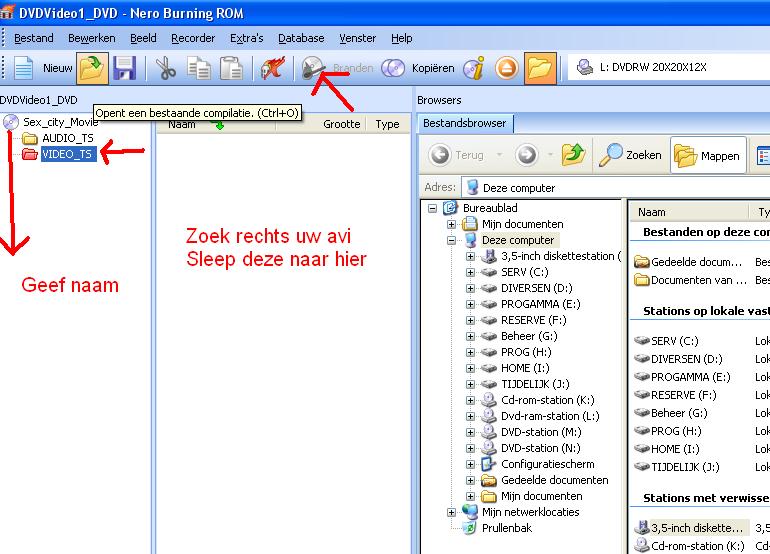Open the Beeld menu
The height and width of the screenshot is (554, 770).
[x=143, y=38]
